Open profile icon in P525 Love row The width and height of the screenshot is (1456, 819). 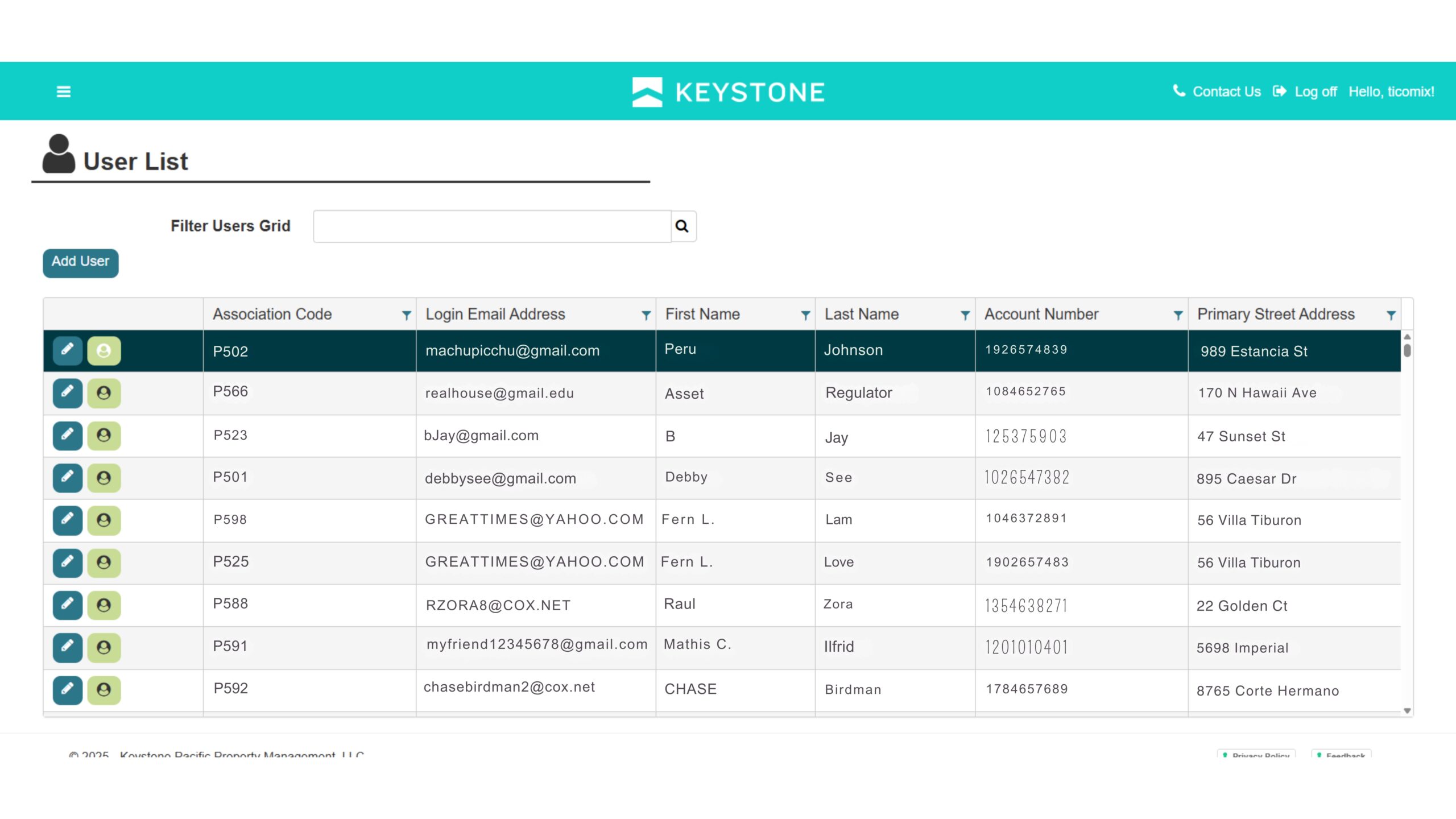point(104,563)
